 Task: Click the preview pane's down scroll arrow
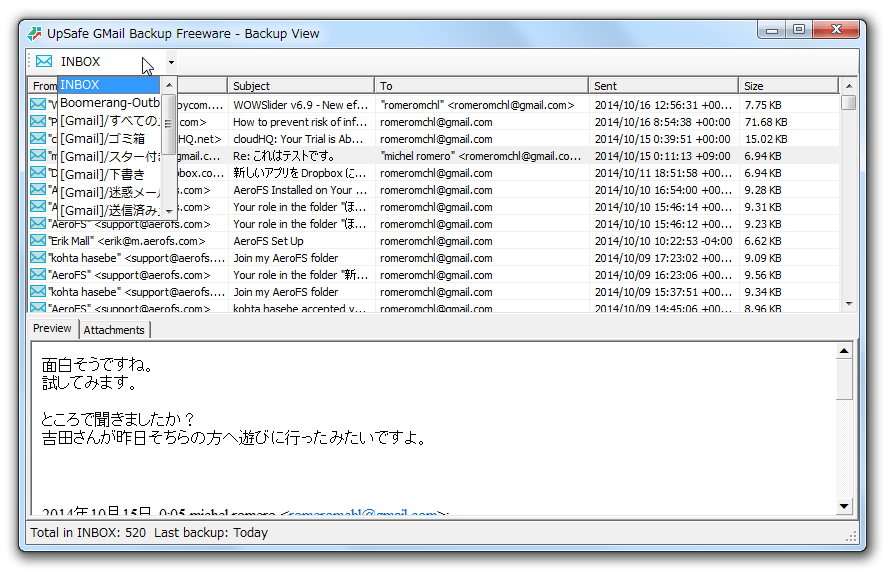click(x=844, y=506)
